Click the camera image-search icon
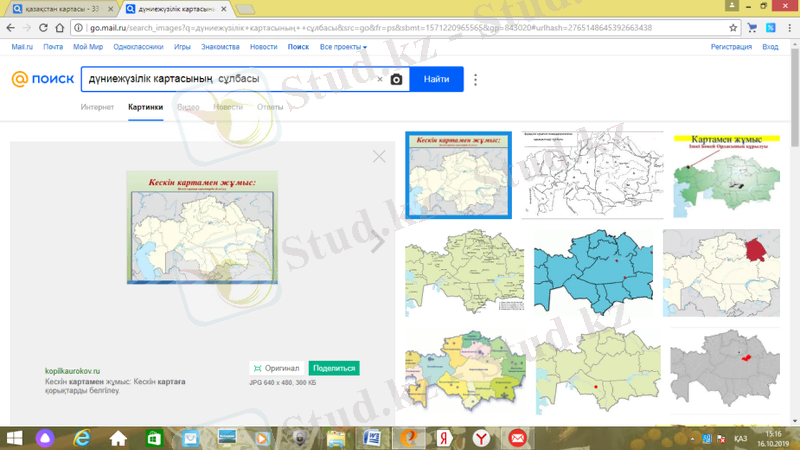 397,79
